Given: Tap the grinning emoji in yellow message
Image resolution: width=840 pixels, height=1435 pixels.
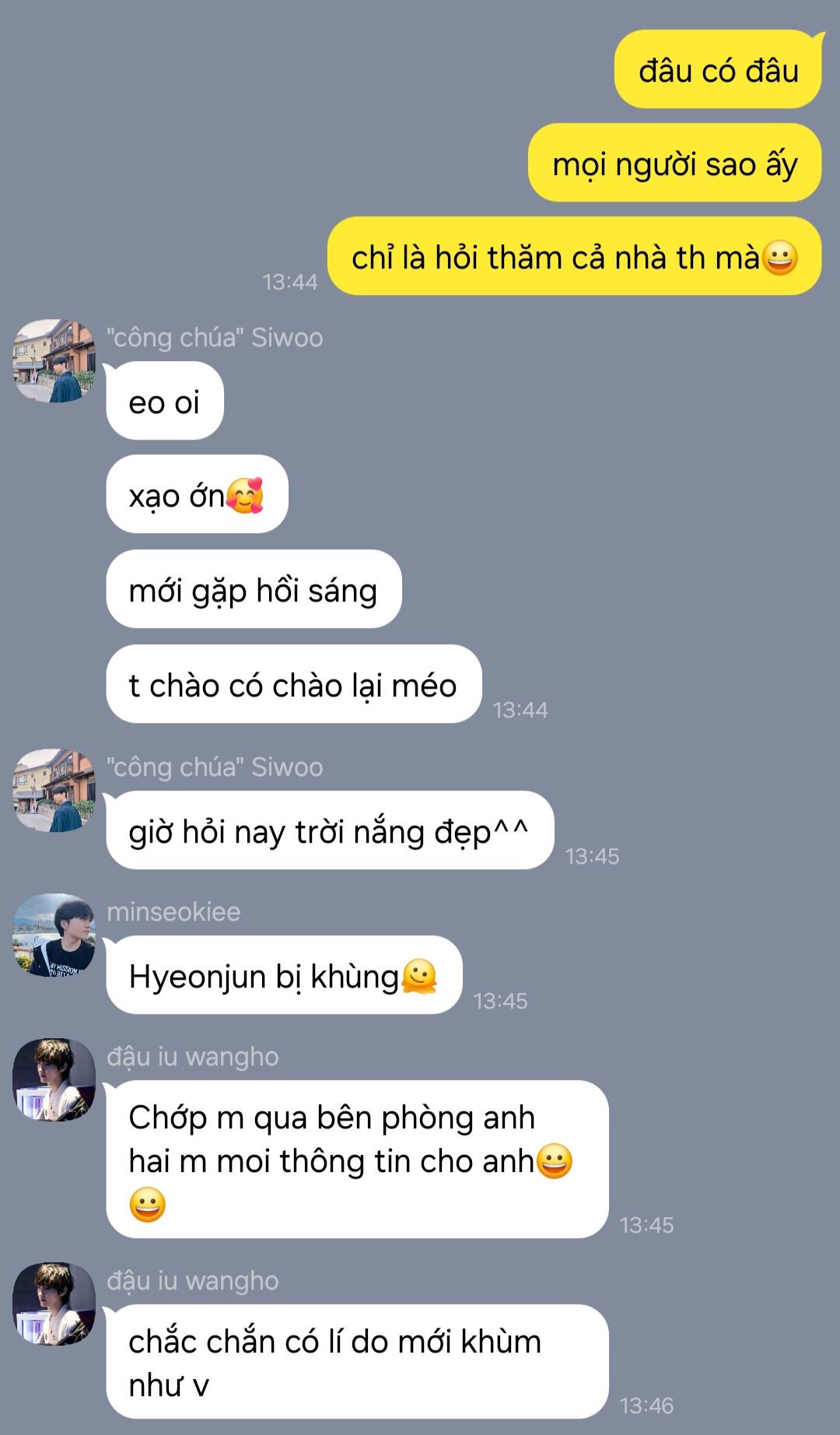Looking at the screenshot, I should pos(780,258).
